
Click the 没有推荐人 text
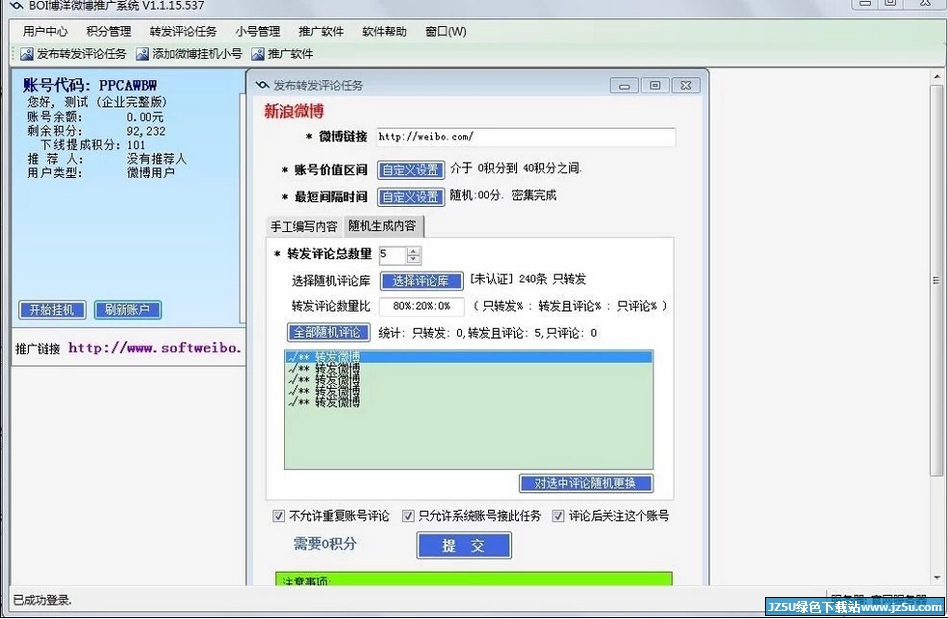point(157,159)
